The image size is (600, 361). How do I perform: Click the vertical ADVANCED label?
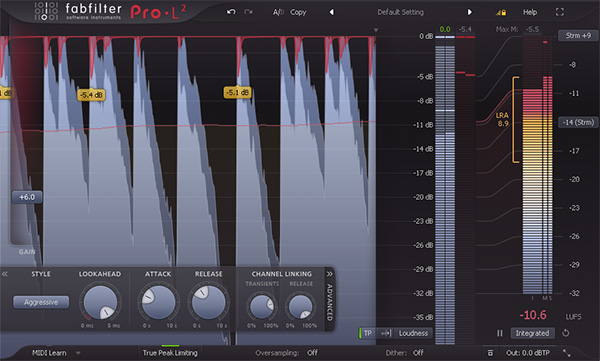(329, 302)
